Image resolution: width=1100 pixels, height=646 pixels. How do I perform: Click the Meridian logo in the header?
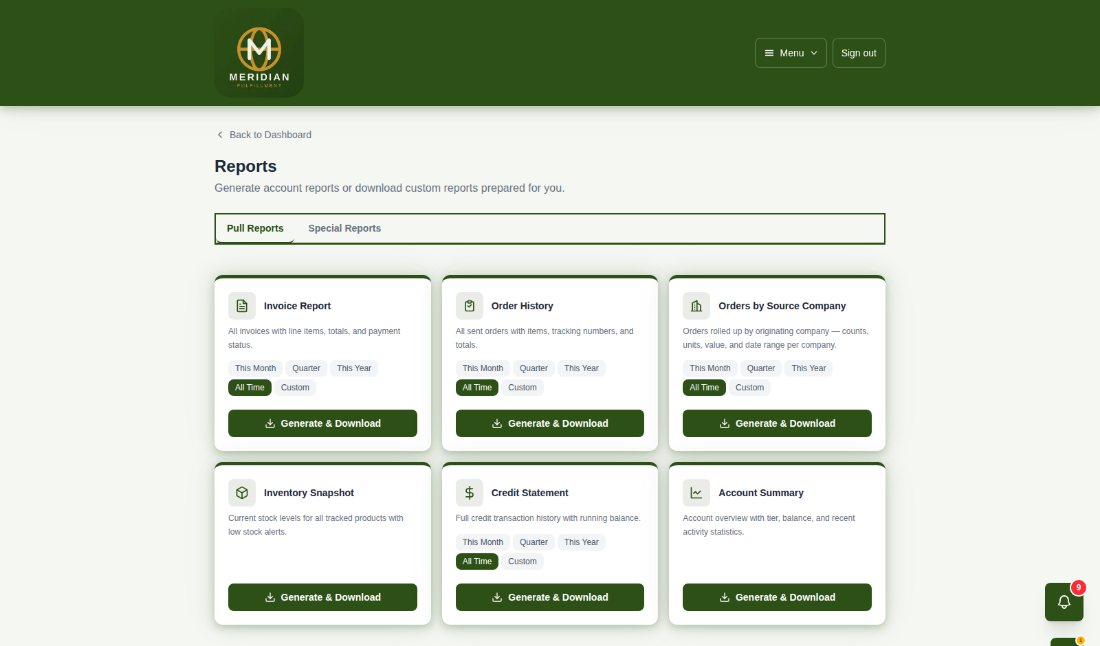(259, 53)
